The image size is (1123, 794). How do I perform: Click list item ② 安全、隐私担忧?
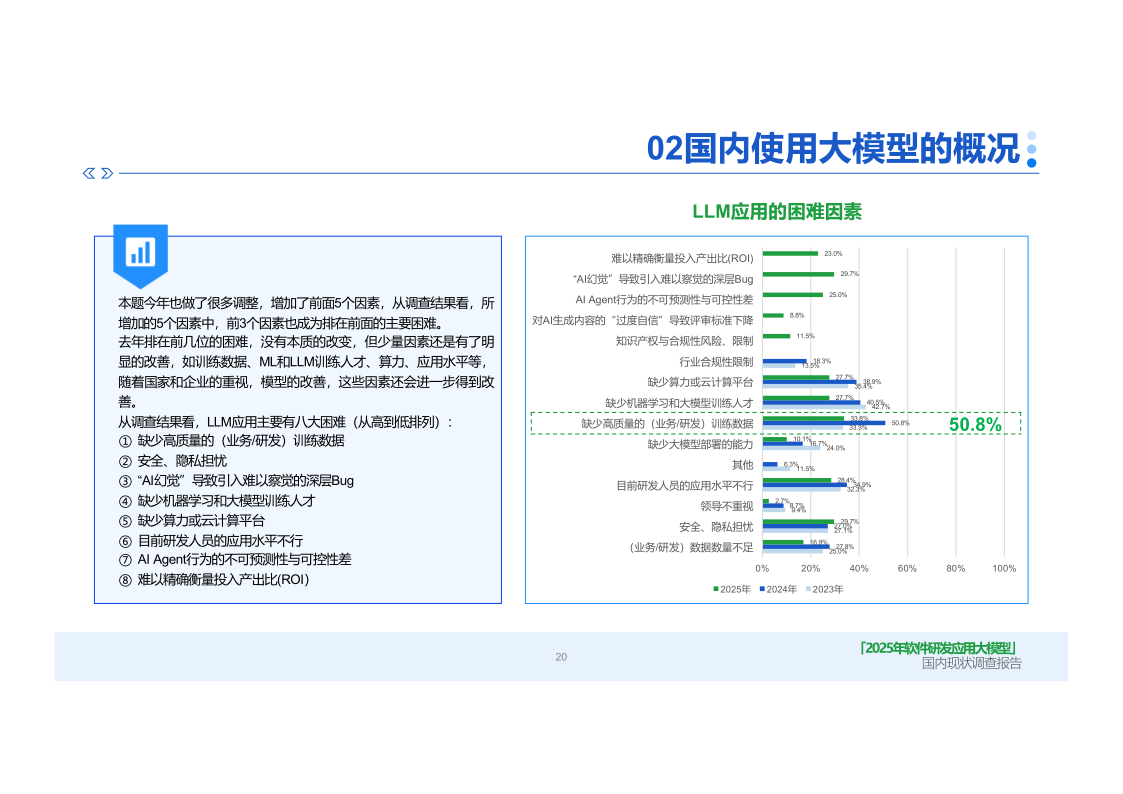point(173,461)
